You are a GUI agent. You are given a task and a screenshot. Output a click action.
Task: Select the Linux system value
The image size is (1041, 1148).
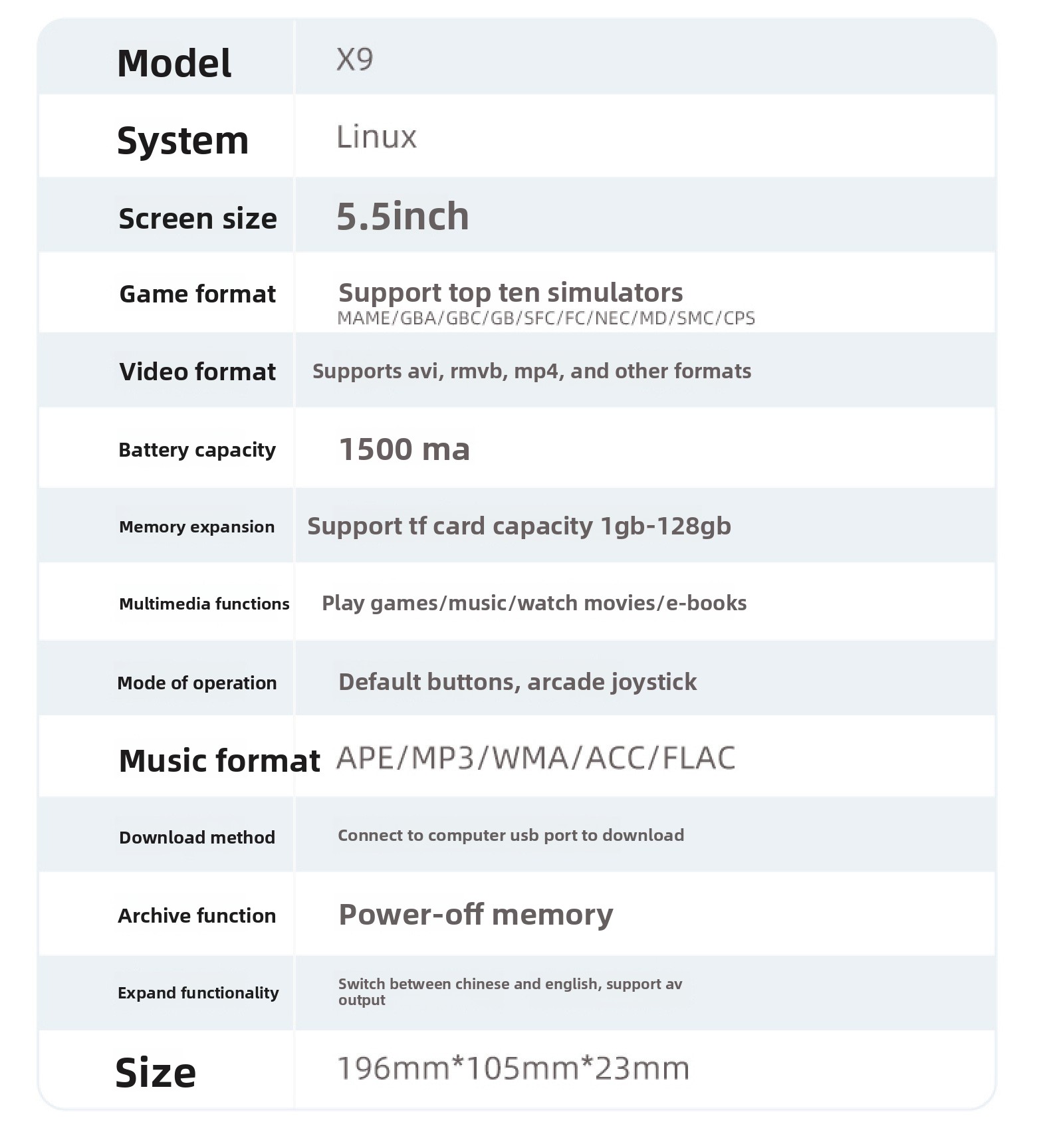[377, 137]
